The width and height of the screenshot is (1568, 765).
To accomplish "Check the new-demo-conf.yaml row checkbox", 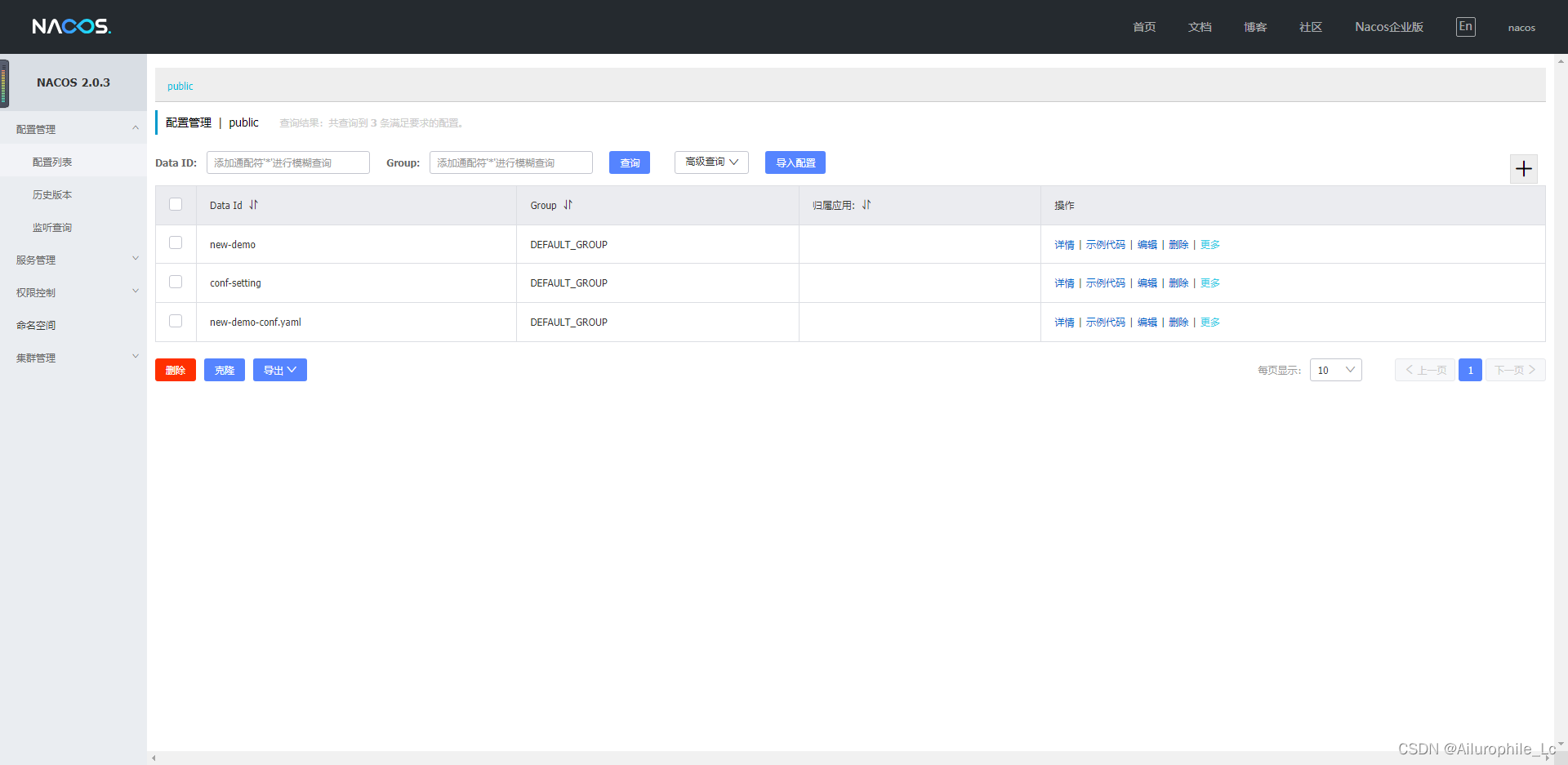I will (176, 321).
